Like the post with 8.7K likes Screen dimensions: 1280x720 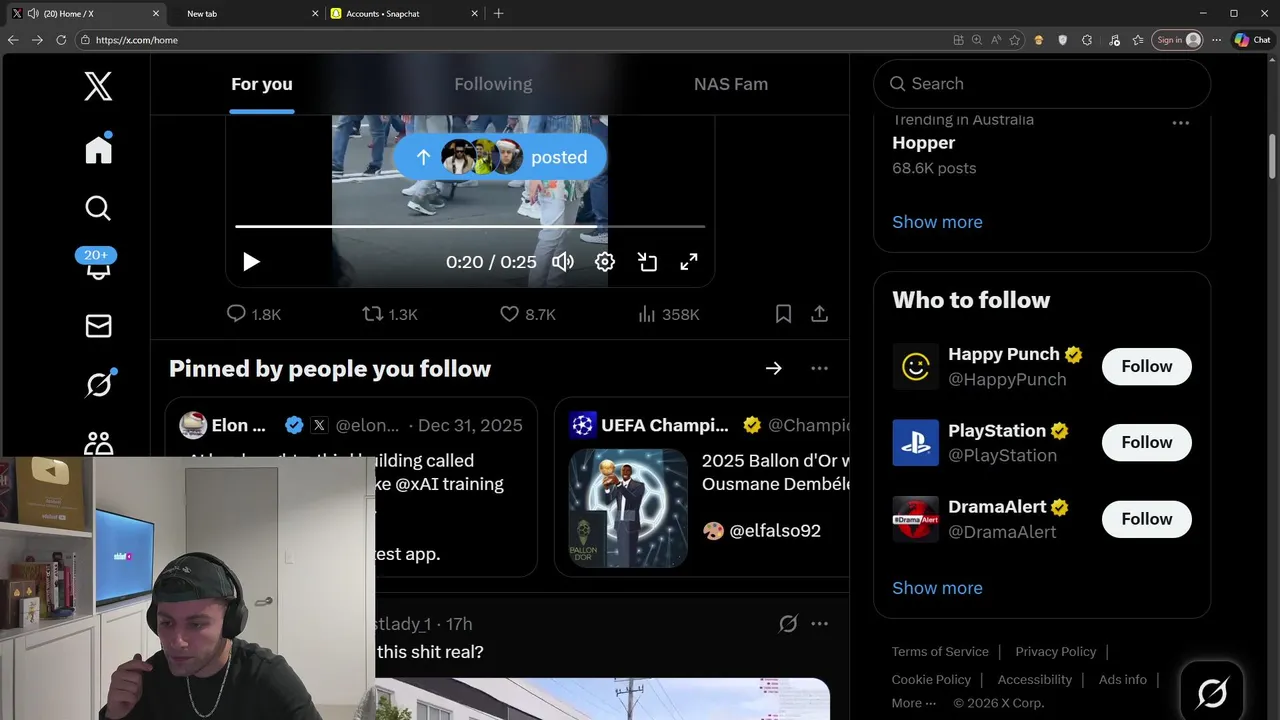pos(527,314)
